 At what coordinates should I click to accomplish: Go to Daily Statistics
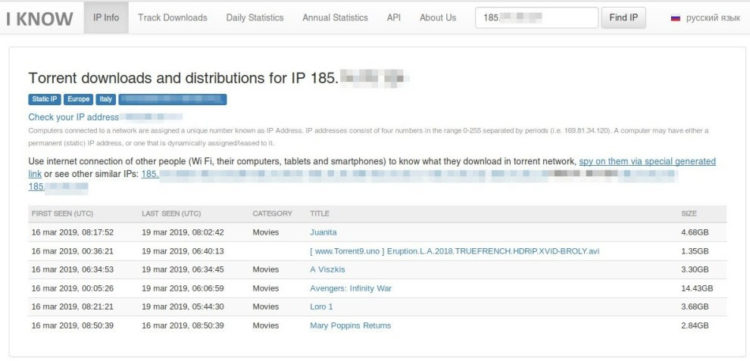coord(255,18)
